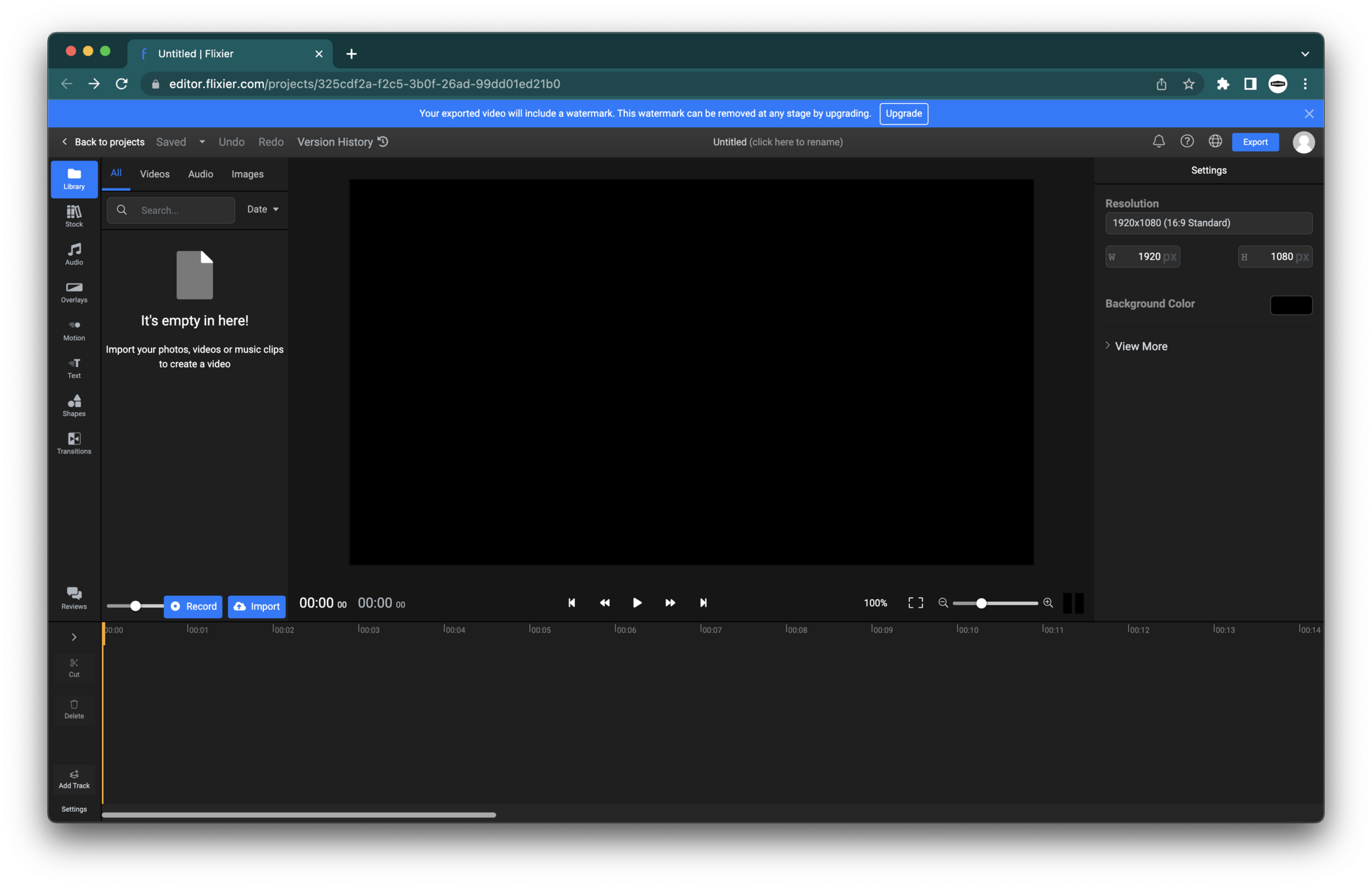Open the Text tool panel
Viewport: 1372px width, 886px height.
pyautogui.click(x=74, y=368)
